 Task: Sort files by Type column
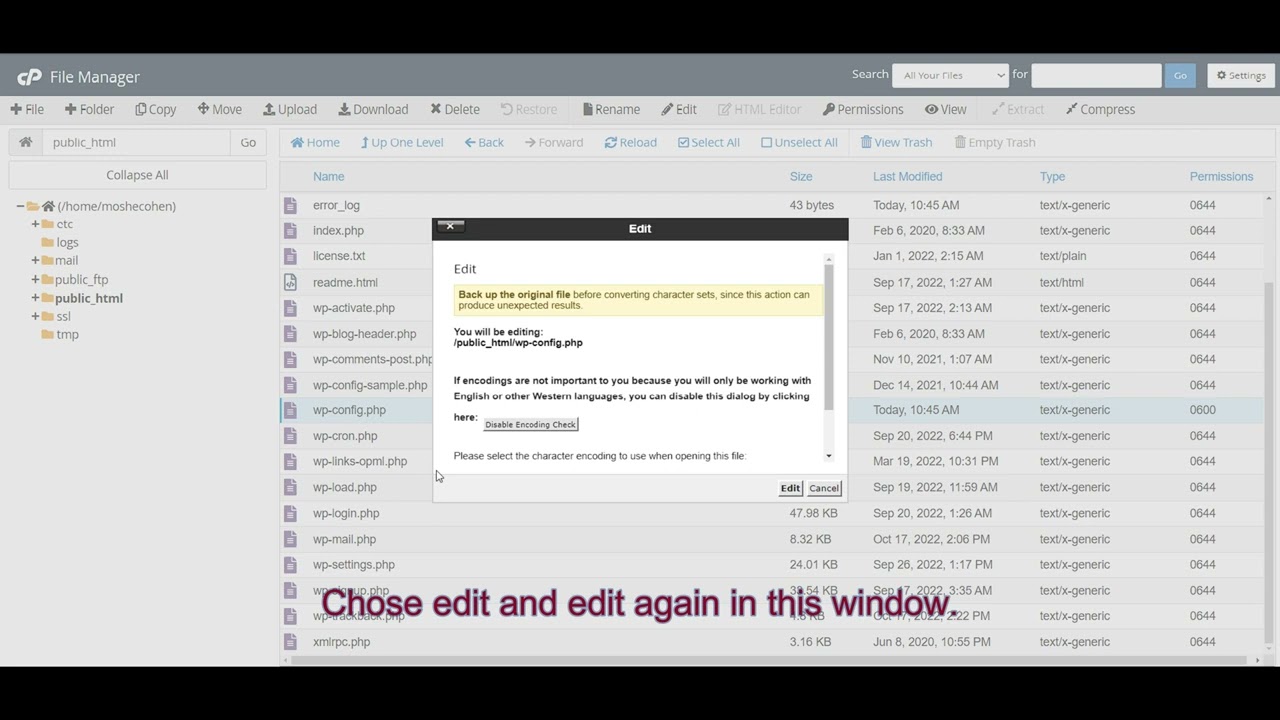pos(1052,177)
